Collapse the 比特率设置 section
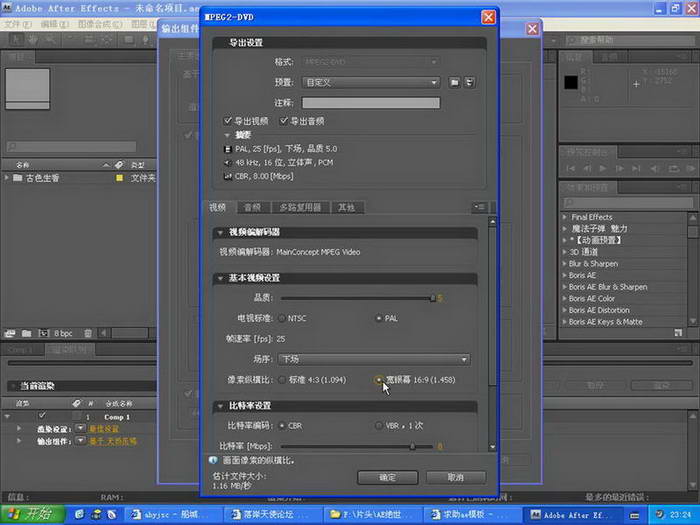The image size is (700, 525). pos(220,406)
